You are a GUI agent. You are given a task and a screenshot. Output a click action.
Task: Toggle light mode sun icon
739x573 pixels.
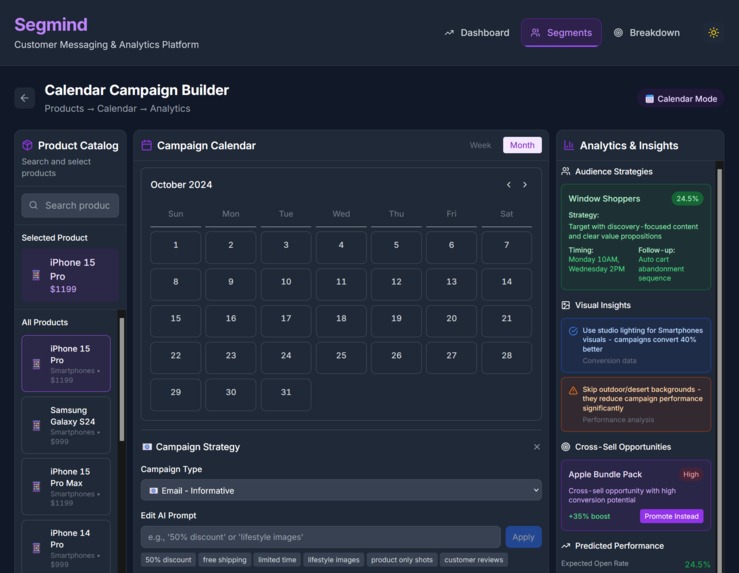[714, 33]
